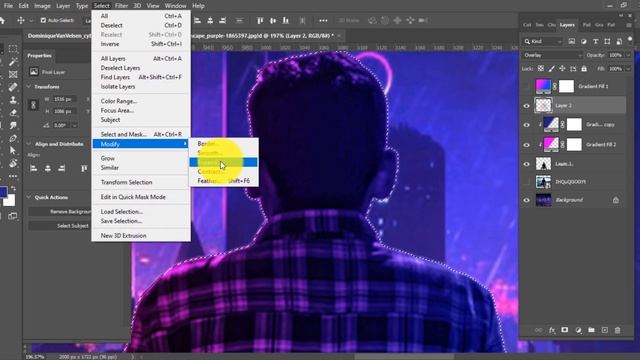The height and width of the screenshot is (360, 640).
Task: Click the Home icon in the options bar
Action: point(2,20)
